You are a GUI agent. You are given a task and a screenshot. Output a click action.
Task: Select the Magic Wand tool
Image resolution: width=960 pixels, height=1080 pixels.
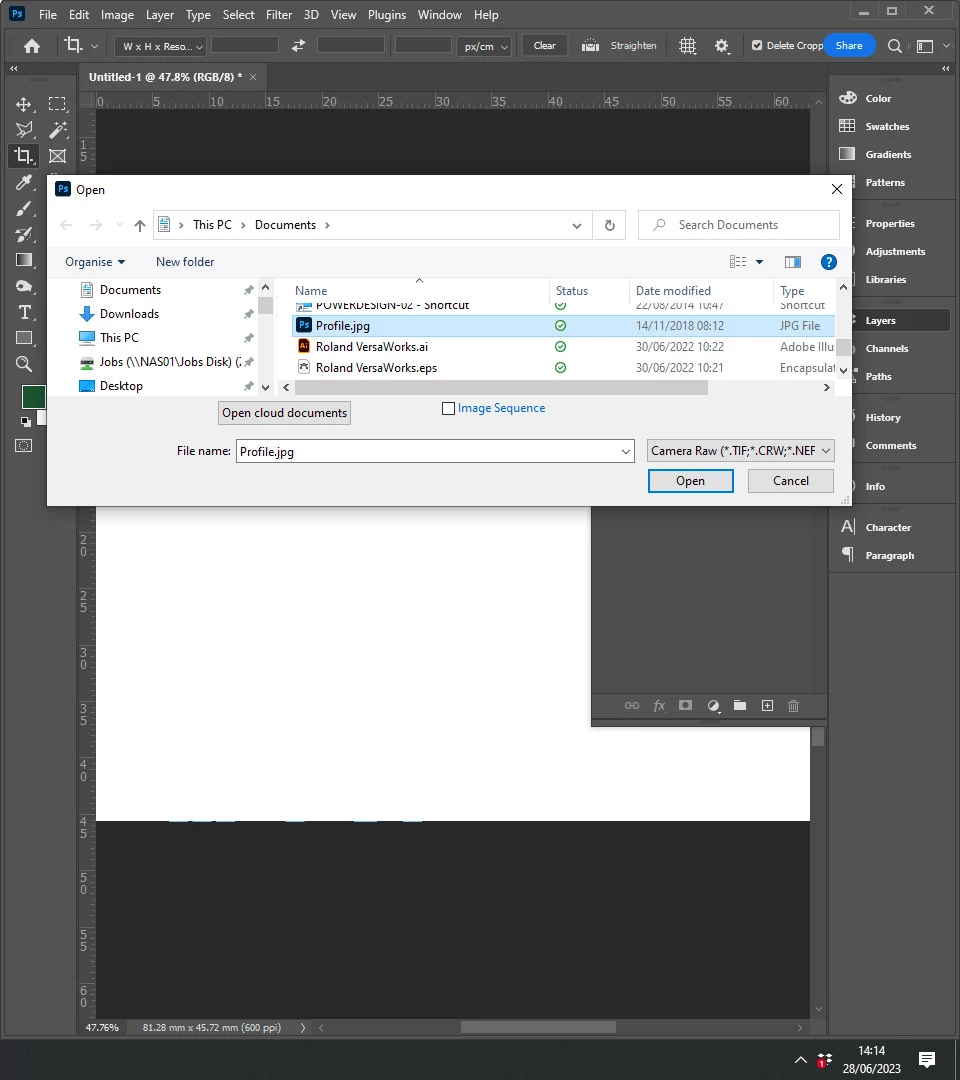[57, 129]
